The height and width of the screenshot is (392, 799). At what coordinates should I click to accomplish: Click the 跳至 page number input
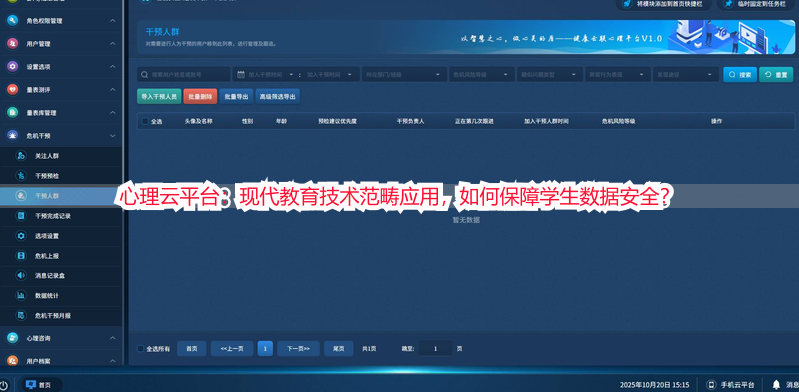click(436, 349)
